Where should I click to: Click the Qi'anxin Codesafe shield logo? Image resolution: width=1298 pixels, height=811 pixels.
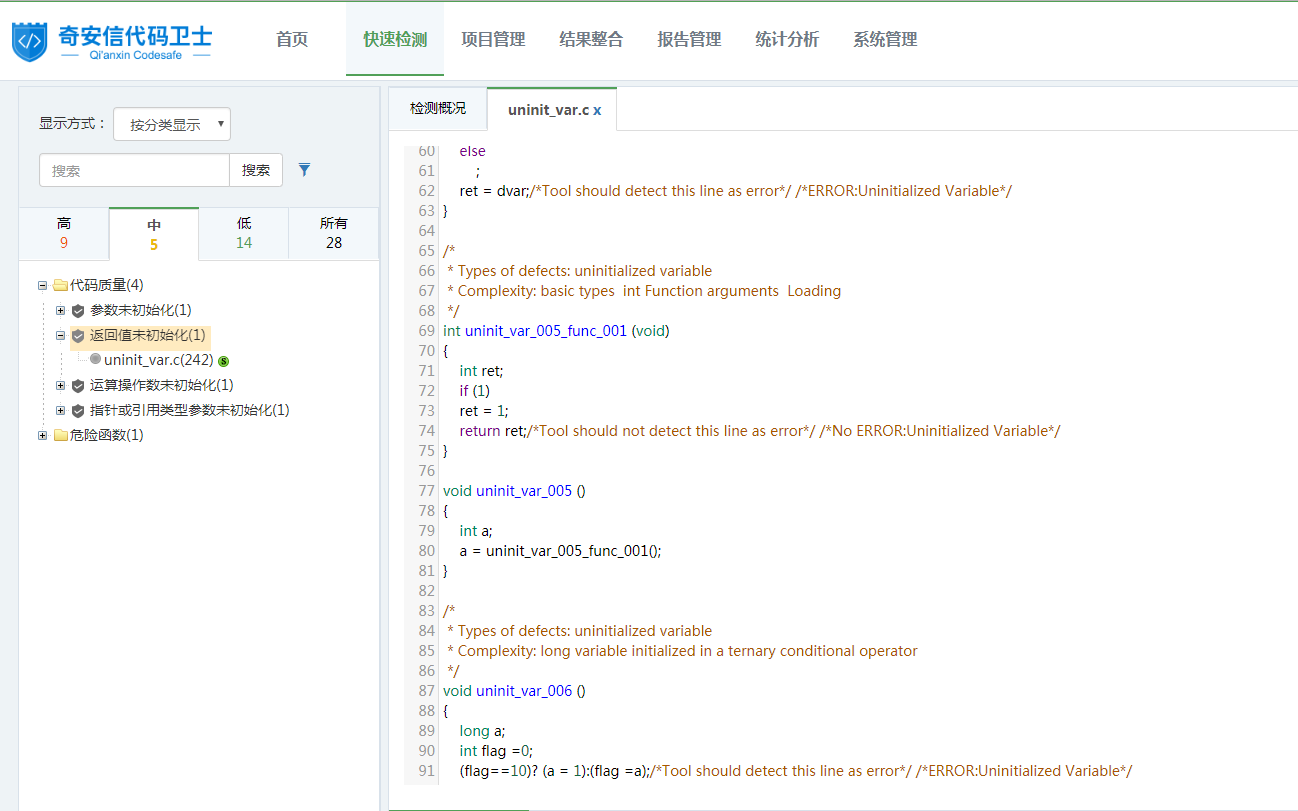30,41
